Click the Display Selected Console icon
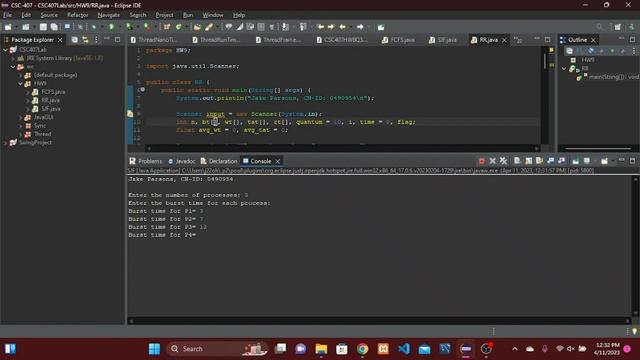Screen dimensions: 640x360 pos(587,161)
